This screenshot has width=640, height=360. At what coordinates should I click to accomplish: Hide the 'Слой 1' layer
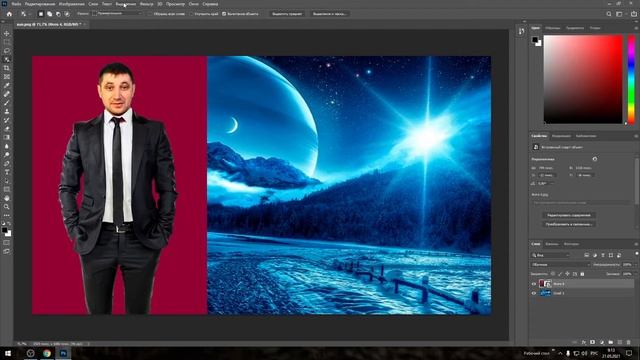533,293
